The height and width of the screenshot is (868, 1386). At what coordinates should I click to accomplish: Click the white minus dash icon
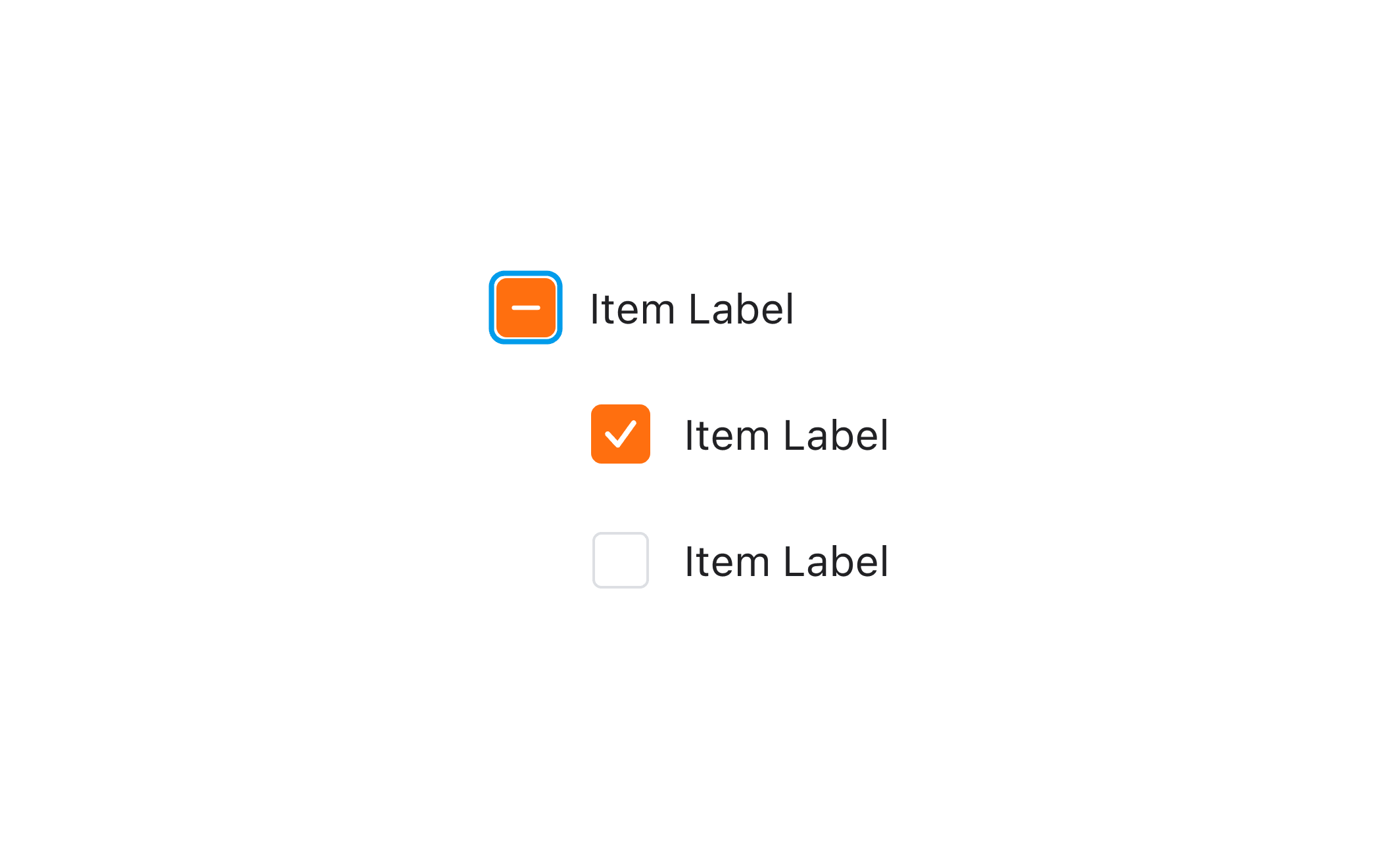click(525, 308)
